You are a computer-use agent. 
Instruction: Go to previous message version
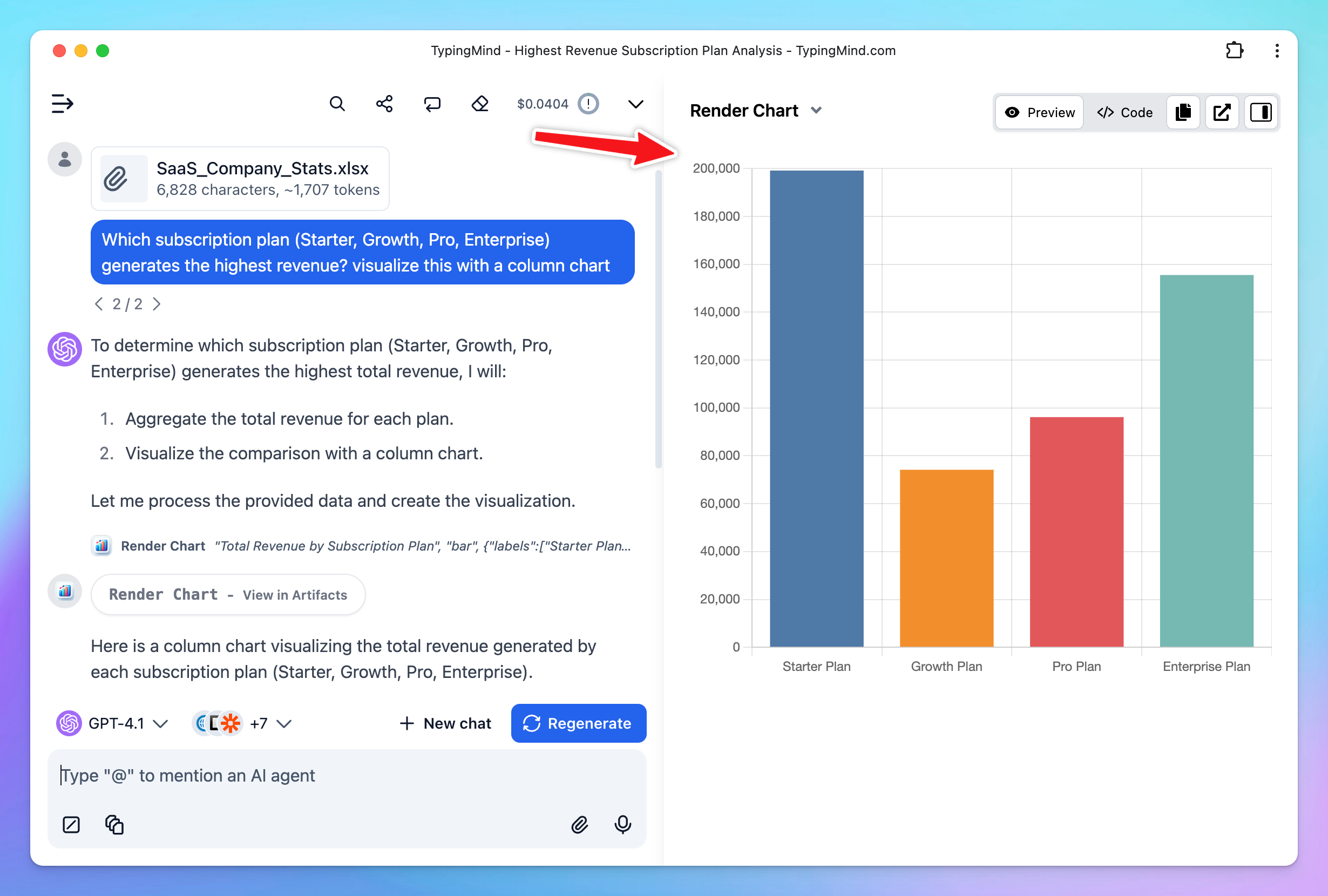coord(99,304)
